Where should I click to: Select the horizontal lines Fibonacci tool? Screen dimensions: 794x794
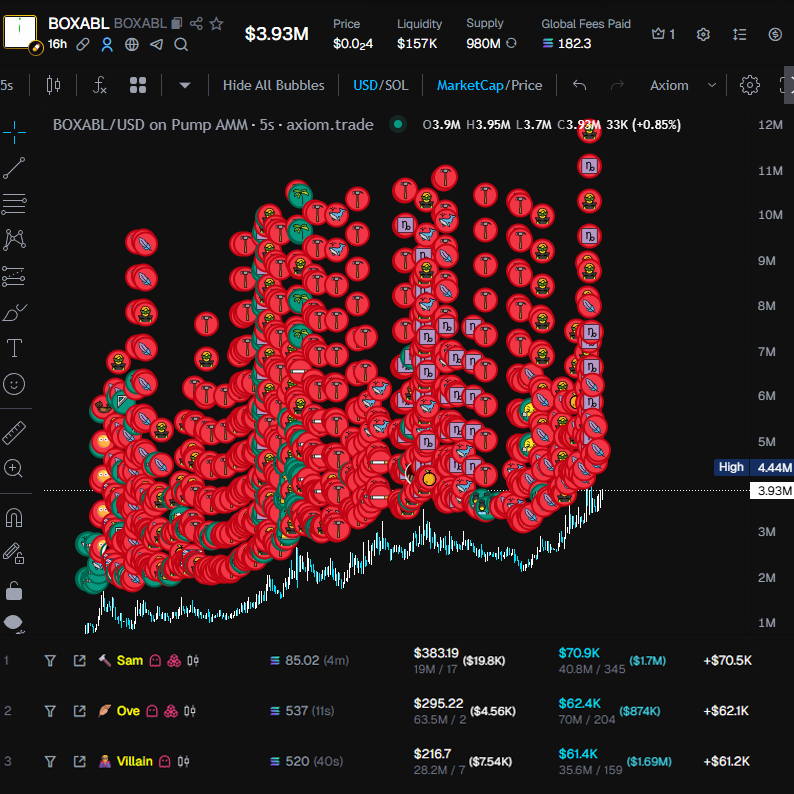(14, 204)
